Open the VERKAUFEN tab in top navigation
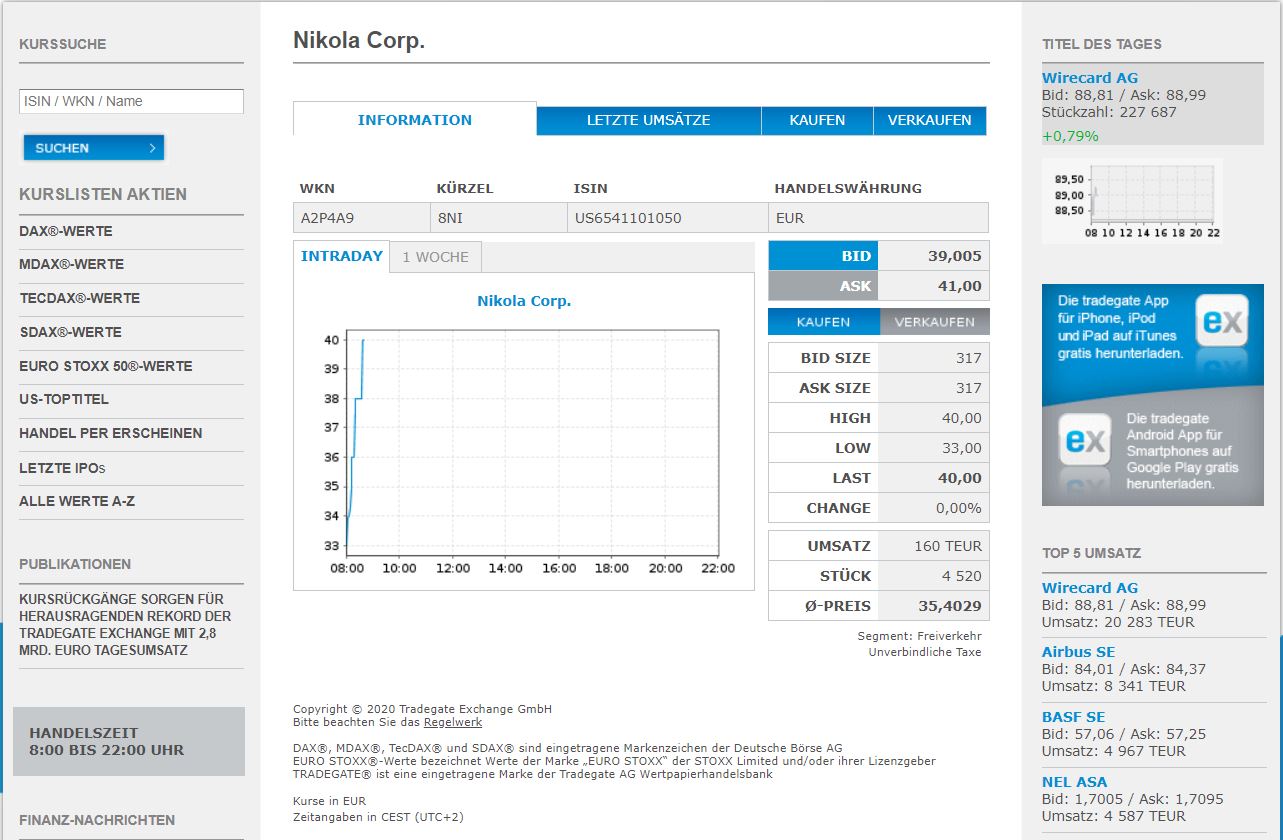 tap(930, 120)
